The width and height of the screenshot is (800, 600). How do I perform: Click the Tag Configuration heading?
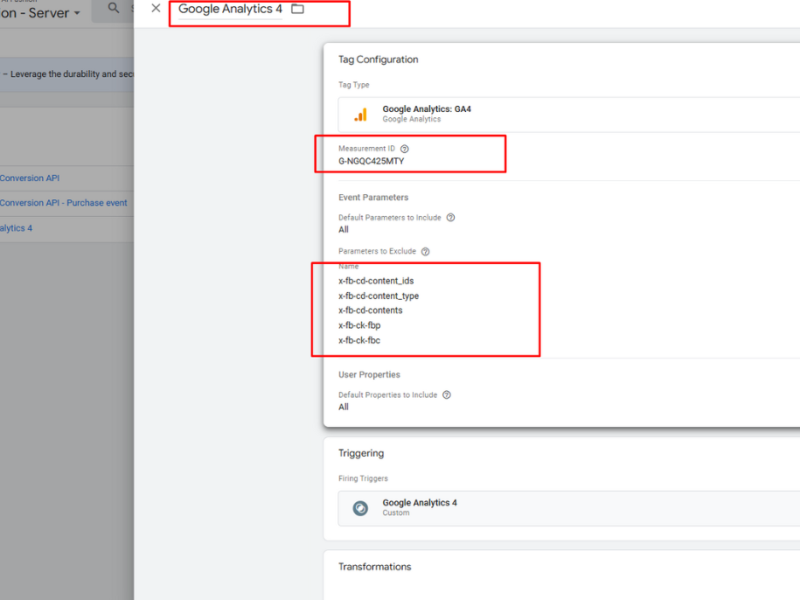(x=378, y=60)
